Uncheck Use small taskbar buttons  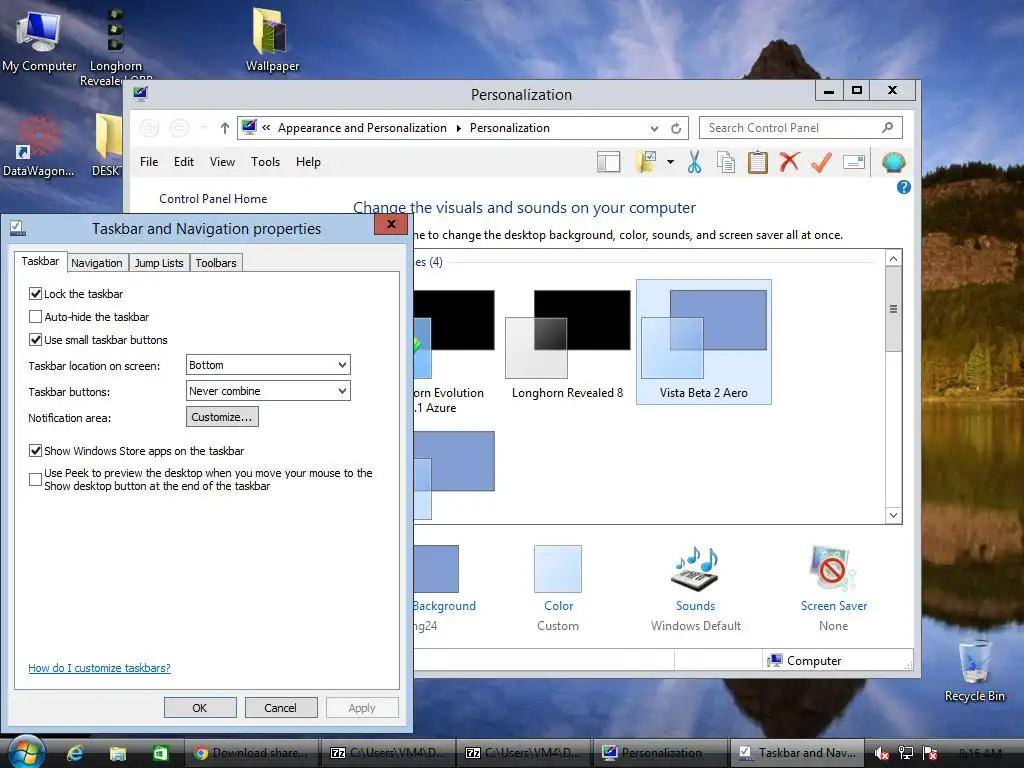35,340
